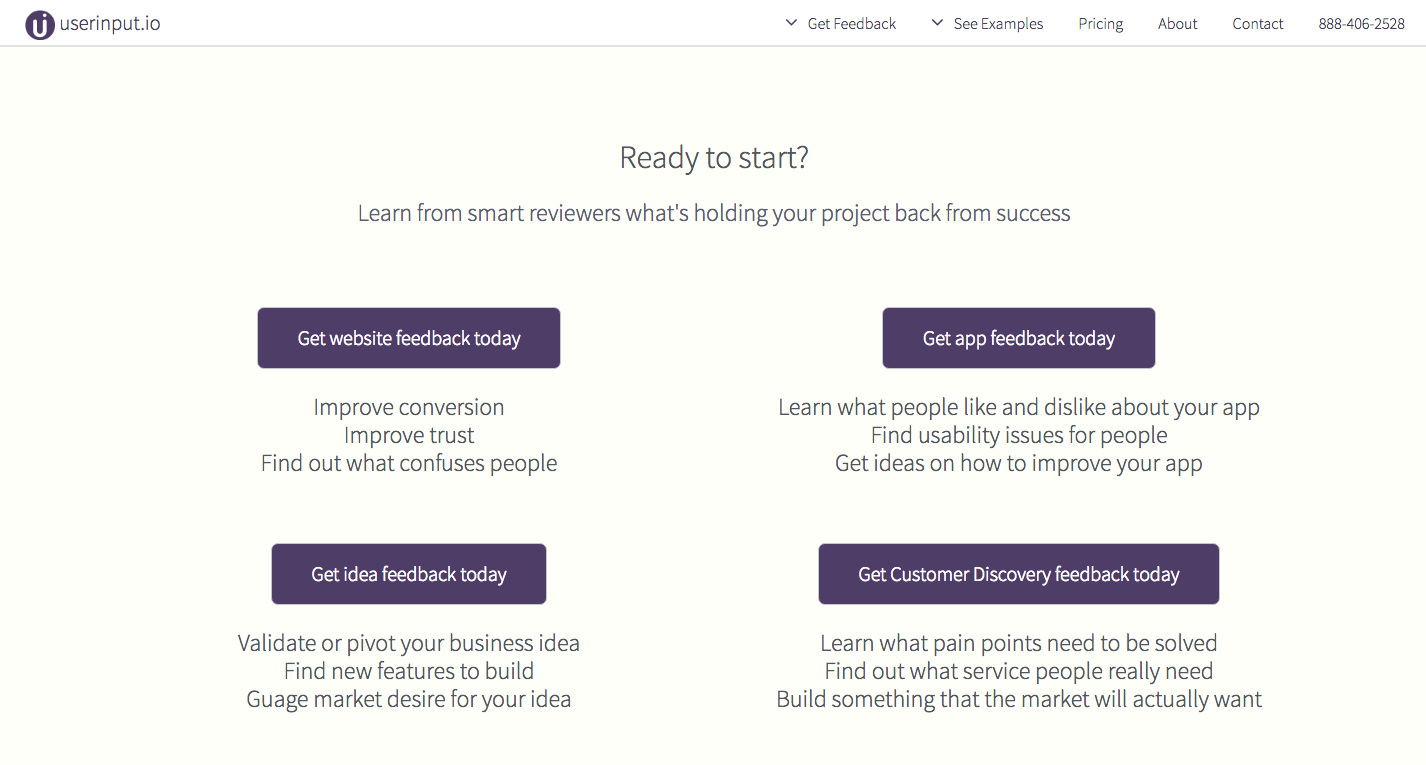Select Get idea feedback today button
This screenshot has width=1426, height=765.
click(x=409, y=574)
